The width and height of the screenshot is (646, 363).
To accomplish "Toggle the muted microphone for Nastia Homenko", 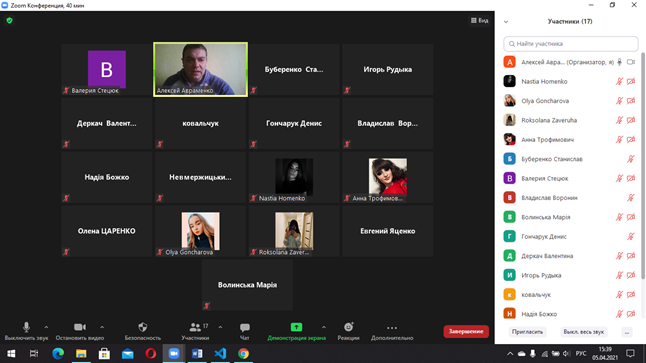I will (619, 82).
